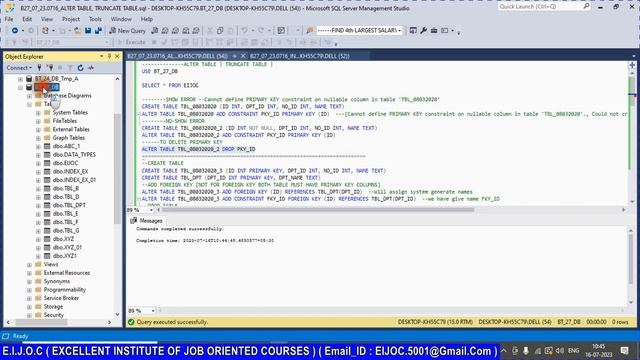Open the notification center icon in taskbar
This screenshot has height=360, width=640.
click(624, 351)
